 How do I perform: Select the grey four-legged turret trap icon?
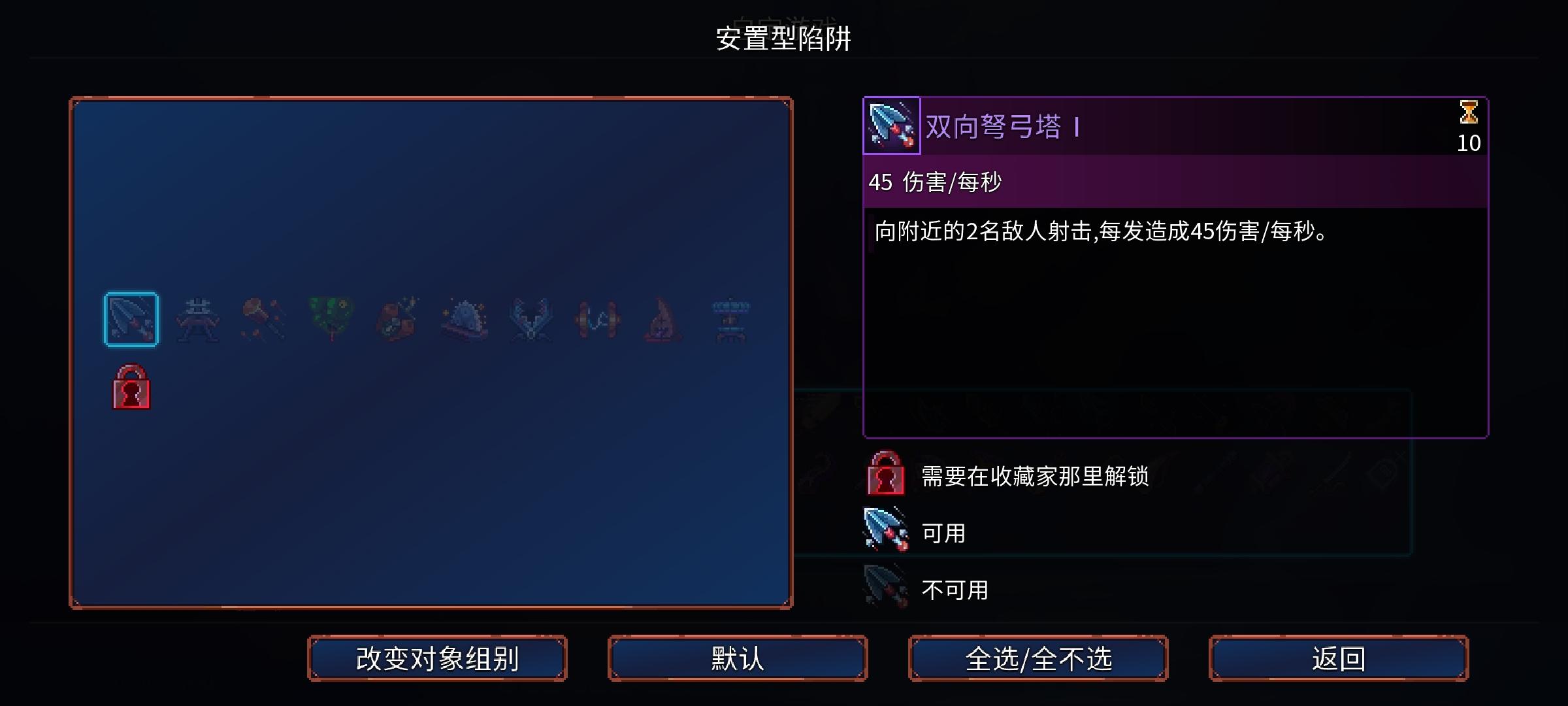pyautogui.click(x=198, y=319)
